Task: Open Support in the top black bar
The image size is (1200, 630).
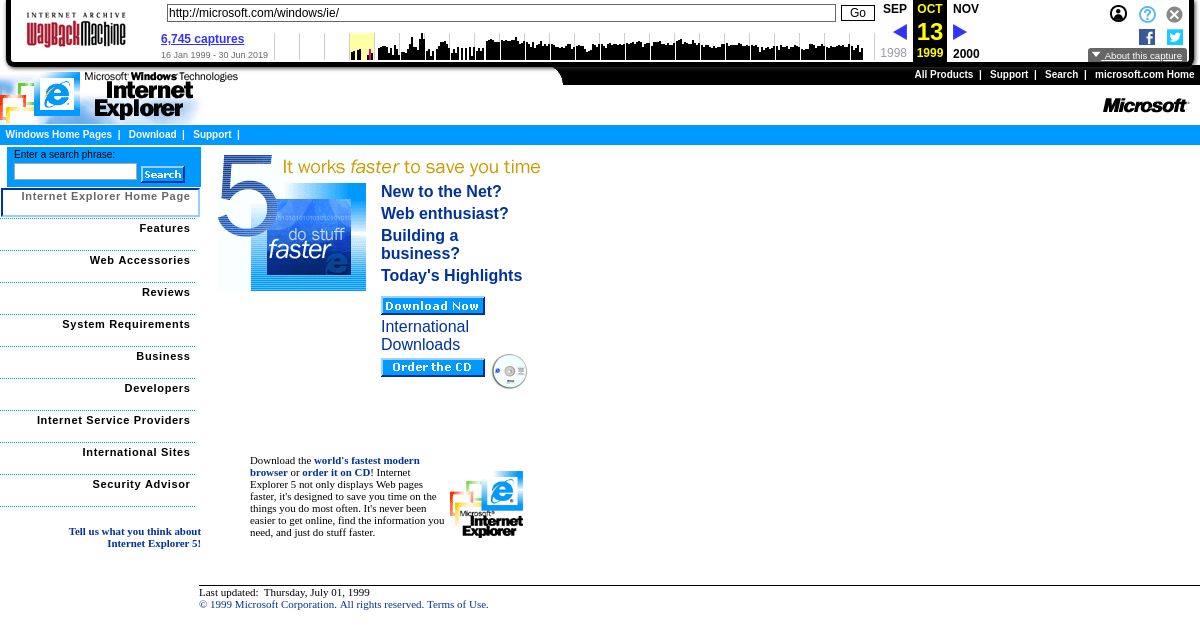Action: click(1009, 75)
